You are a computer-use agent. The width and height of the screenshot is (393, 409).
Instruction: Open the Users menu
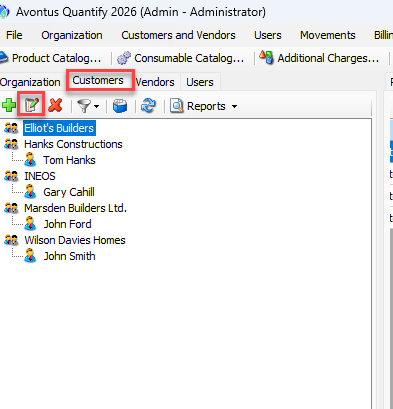pyautogui.click(x=268, y=35)
